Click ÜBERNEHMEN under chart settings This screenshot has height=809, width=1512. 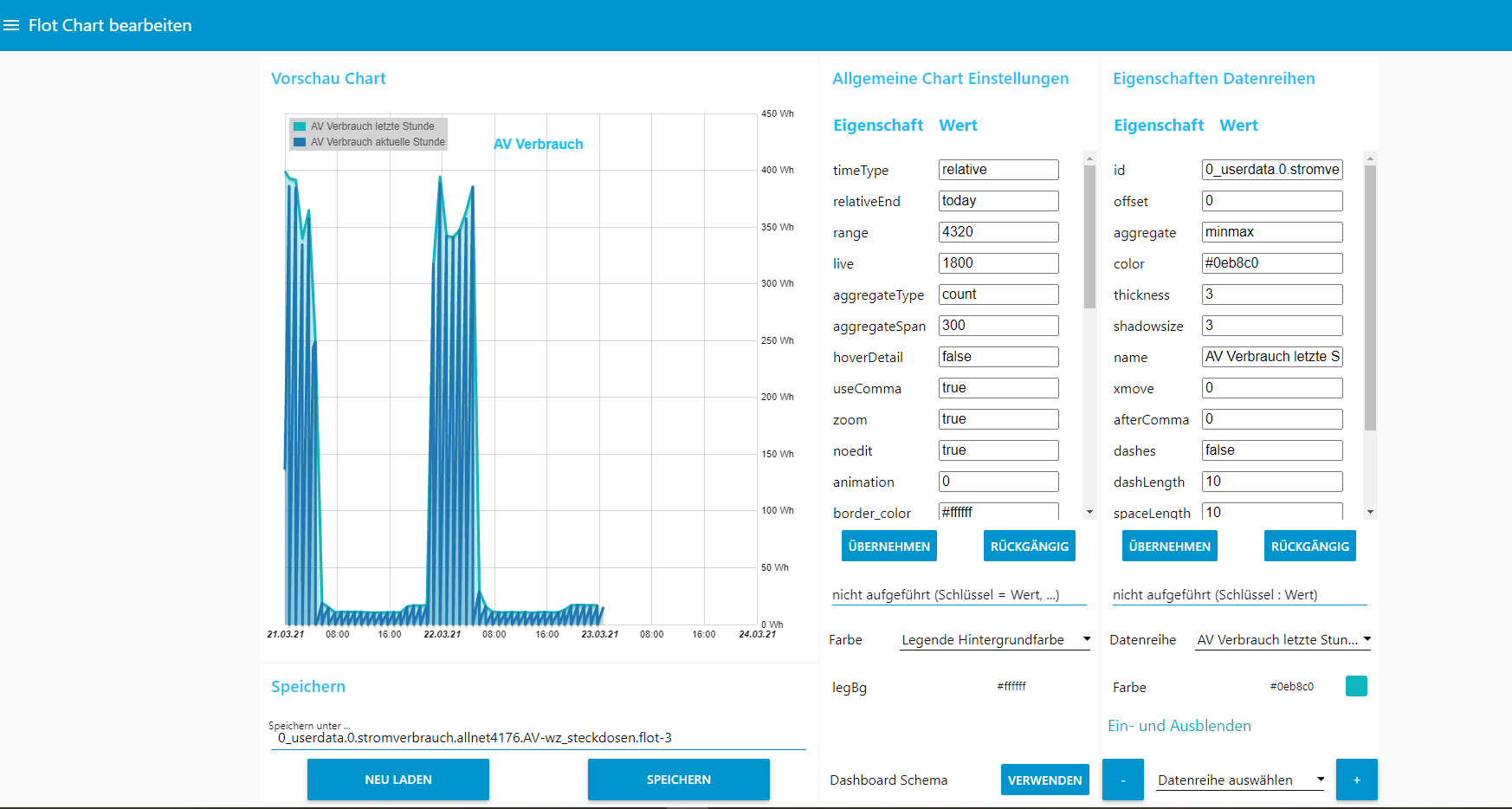[x=889, y=546]
